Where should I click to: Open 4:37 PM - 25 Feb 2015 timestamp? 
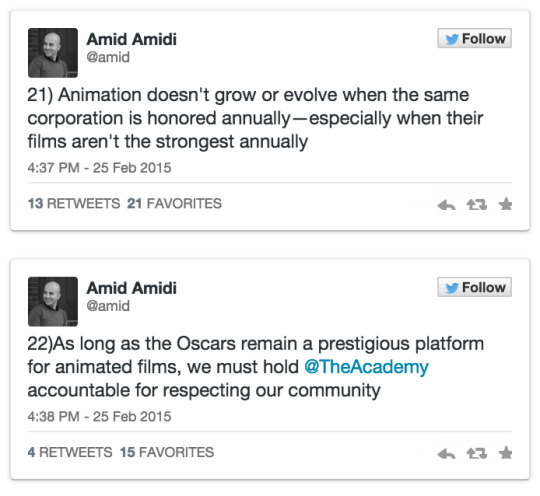click(100, 168)
